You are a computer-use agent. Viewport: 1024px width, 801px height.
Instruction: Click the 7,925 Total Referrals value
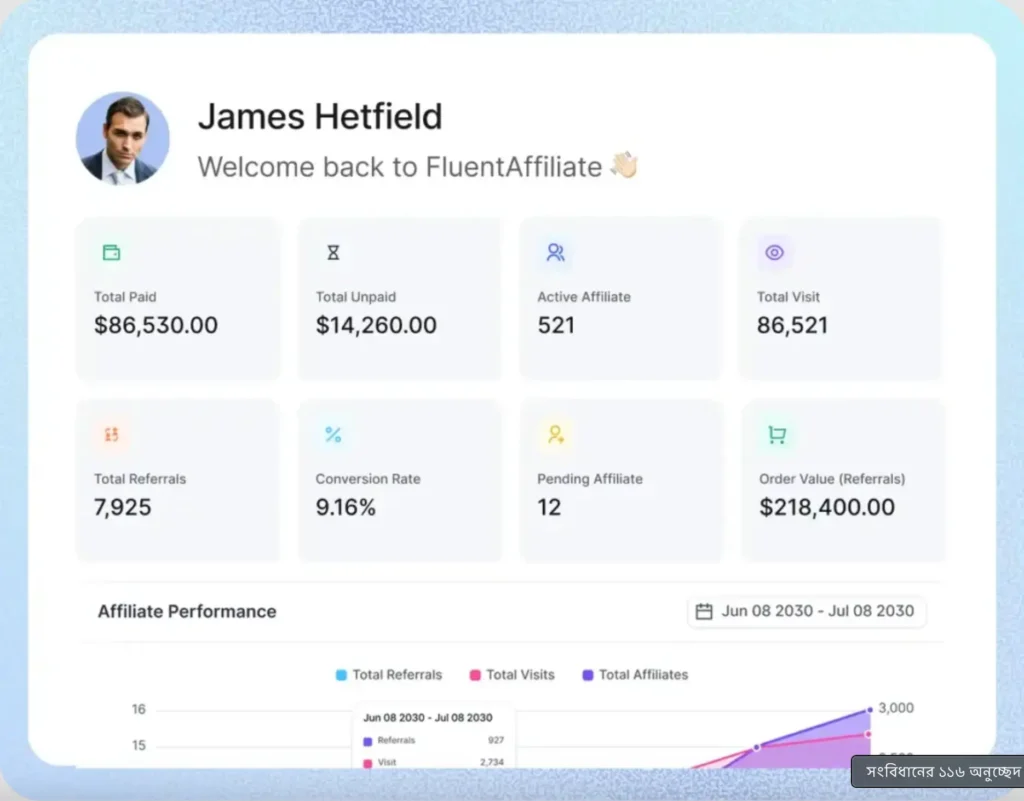click(x=123, y=507)
